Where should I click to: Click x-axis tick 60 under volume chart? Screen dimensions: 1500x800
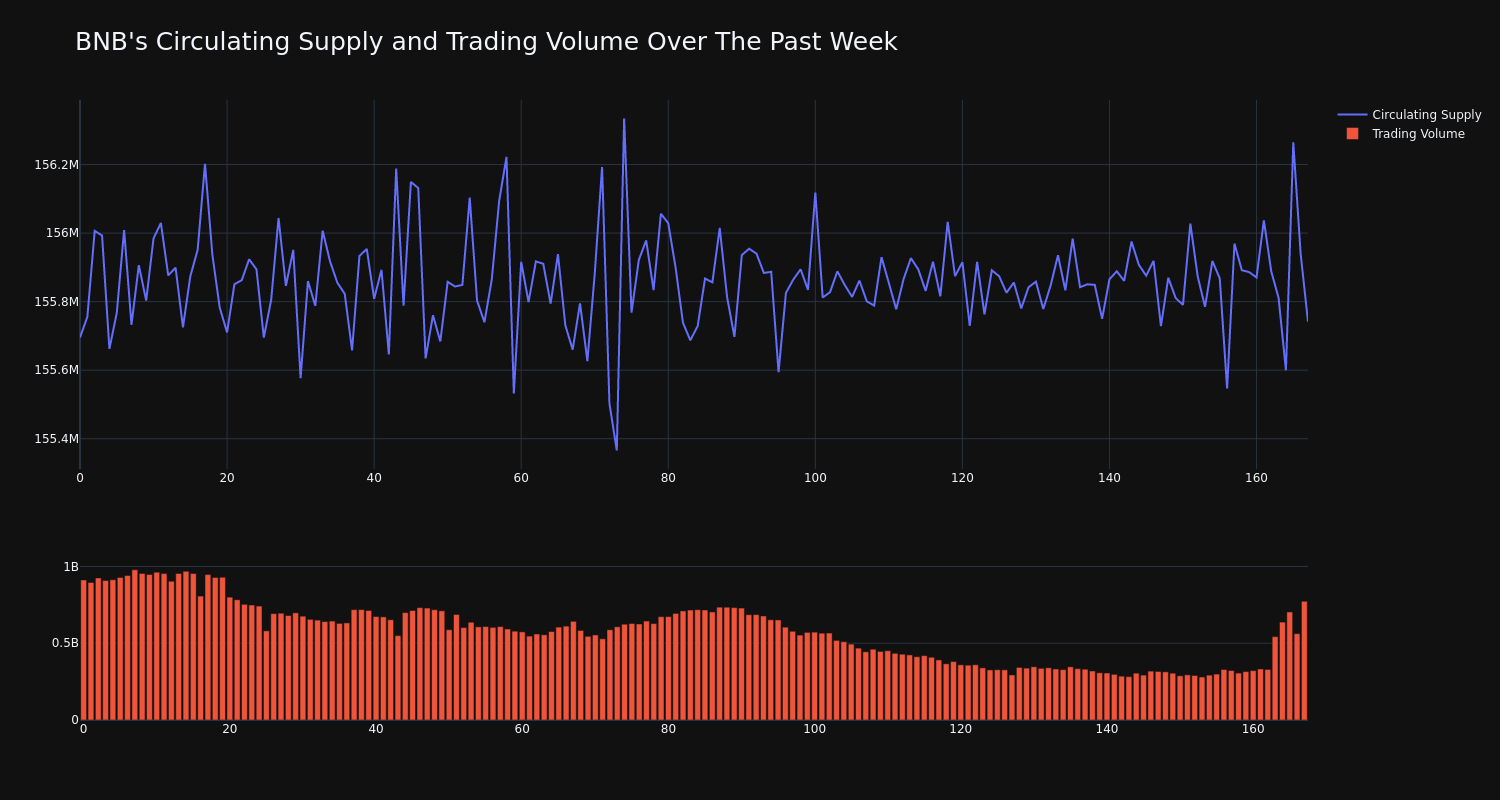coord(522,729)
